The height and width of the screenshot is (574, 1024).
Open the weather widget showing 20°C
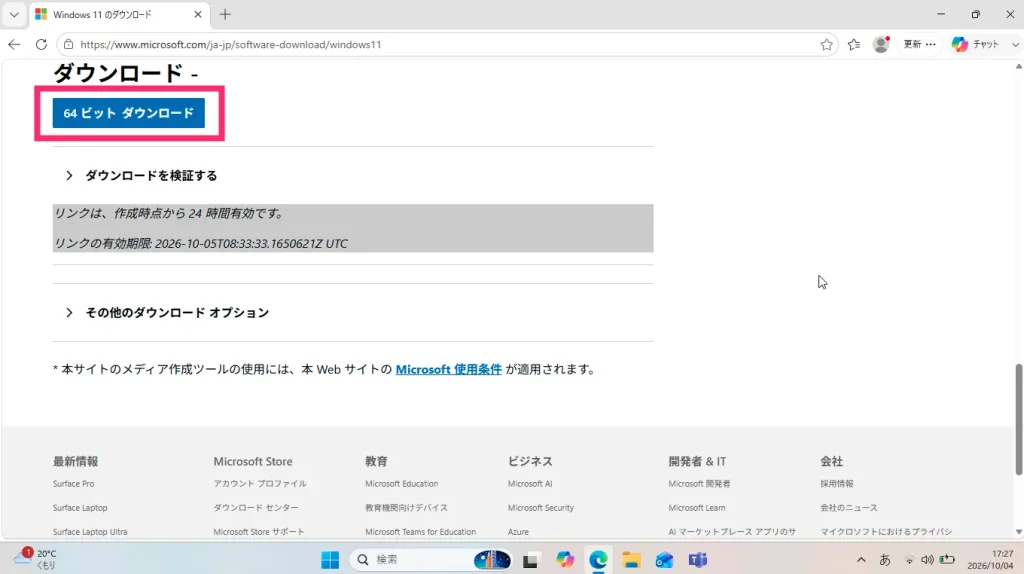point(36,560)
